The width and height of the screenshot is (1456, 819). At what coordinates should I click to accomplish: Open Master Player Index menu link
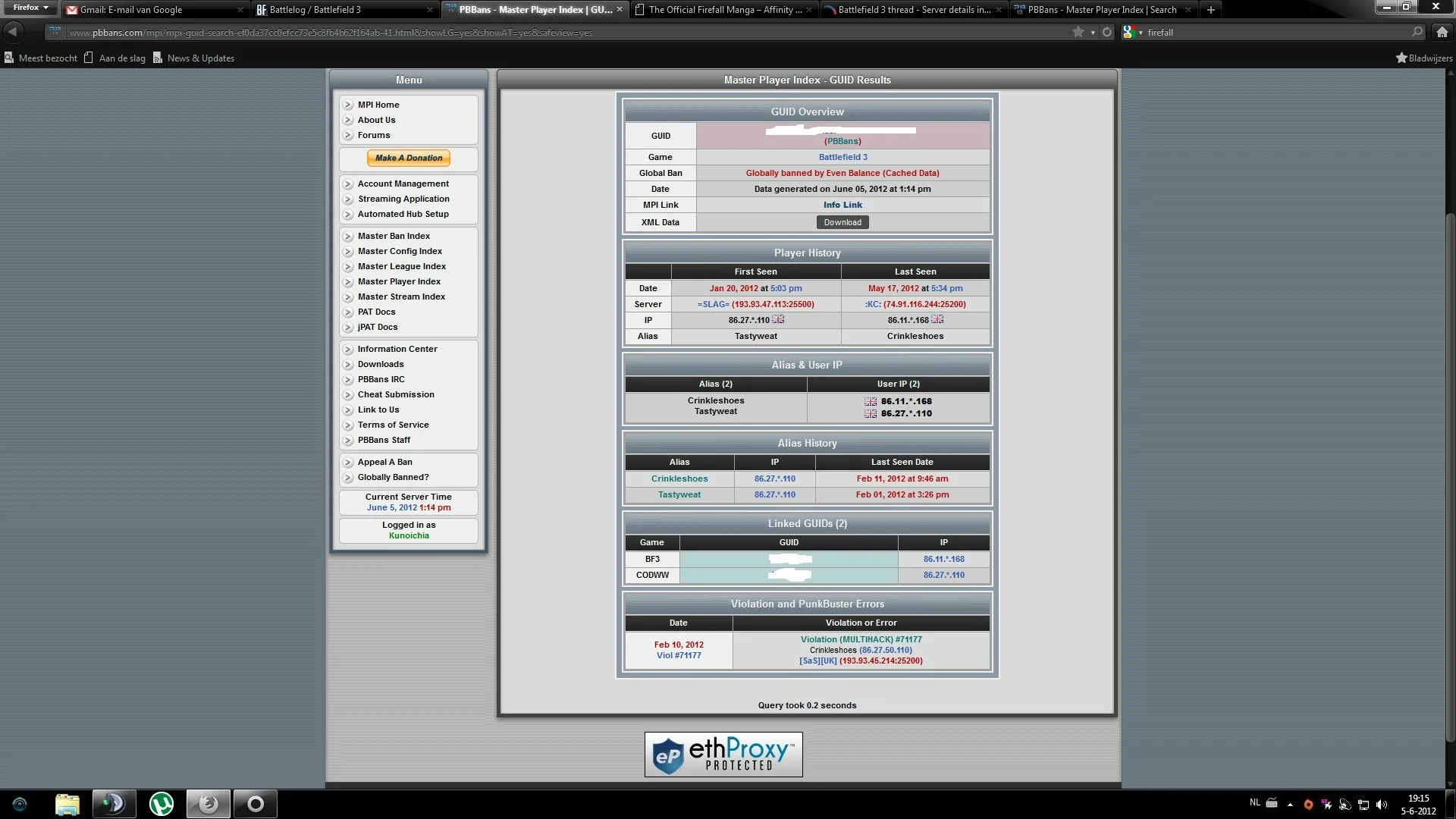[x=399, y=281]
